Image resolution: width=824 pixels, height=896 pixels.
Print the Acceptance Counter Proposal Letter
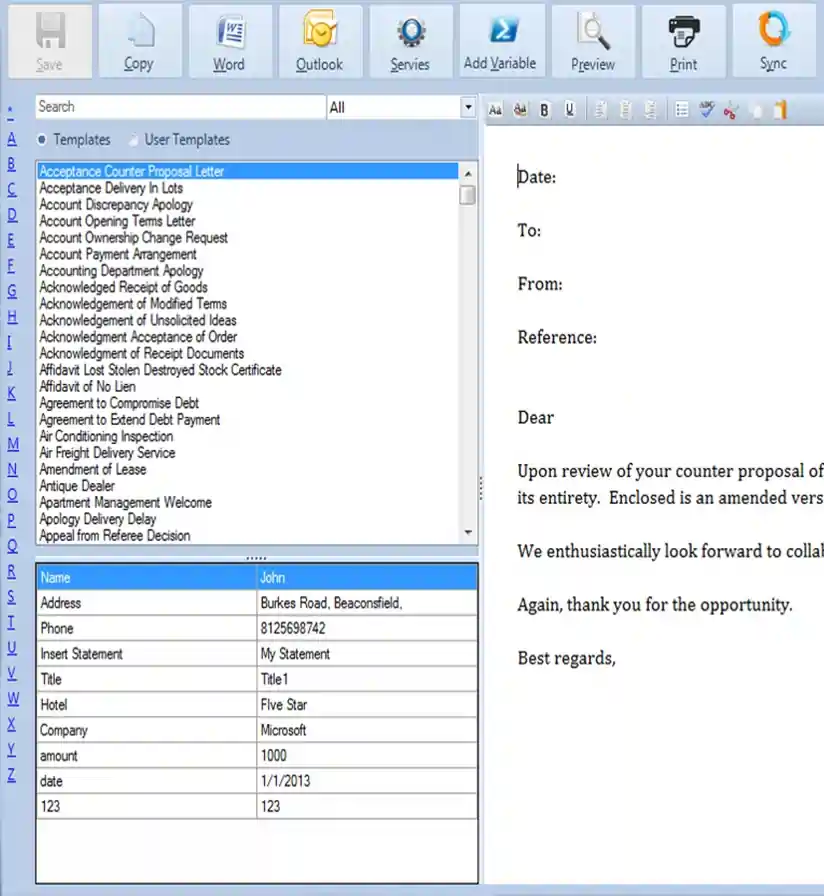coord(683,40)
